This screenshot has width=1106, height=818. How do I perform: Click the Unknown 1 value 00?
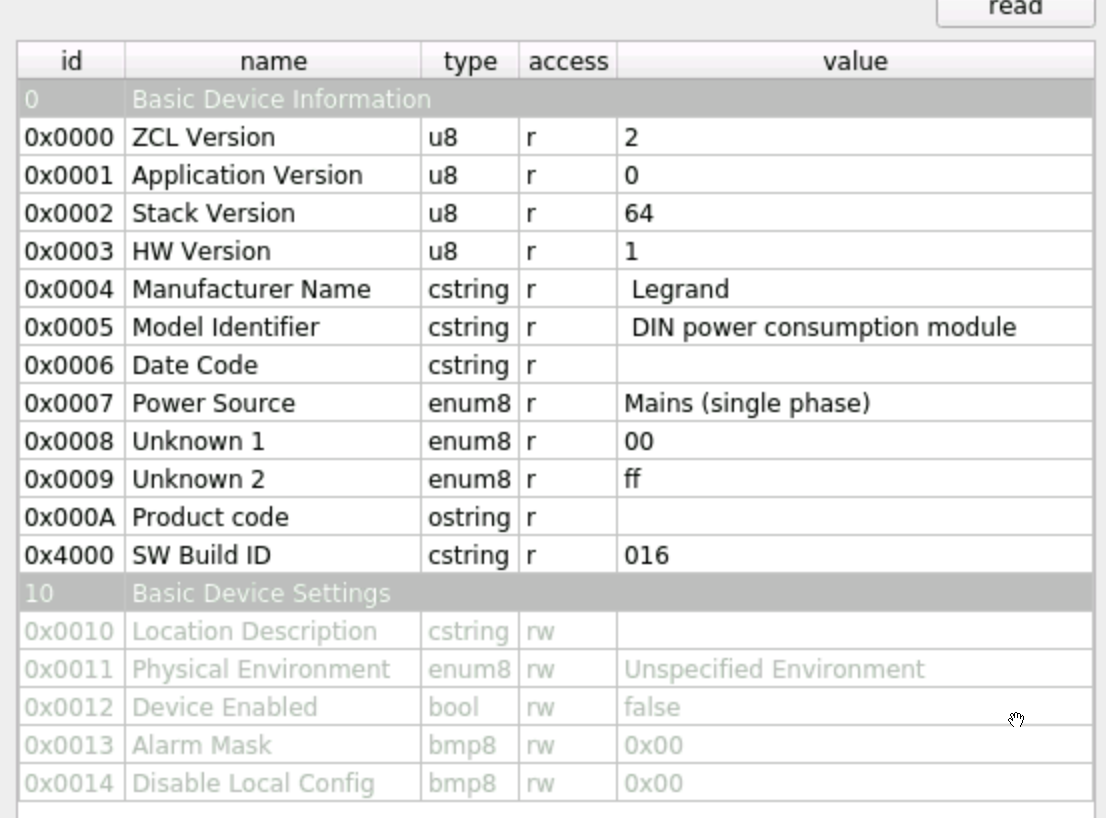[855, 441]
